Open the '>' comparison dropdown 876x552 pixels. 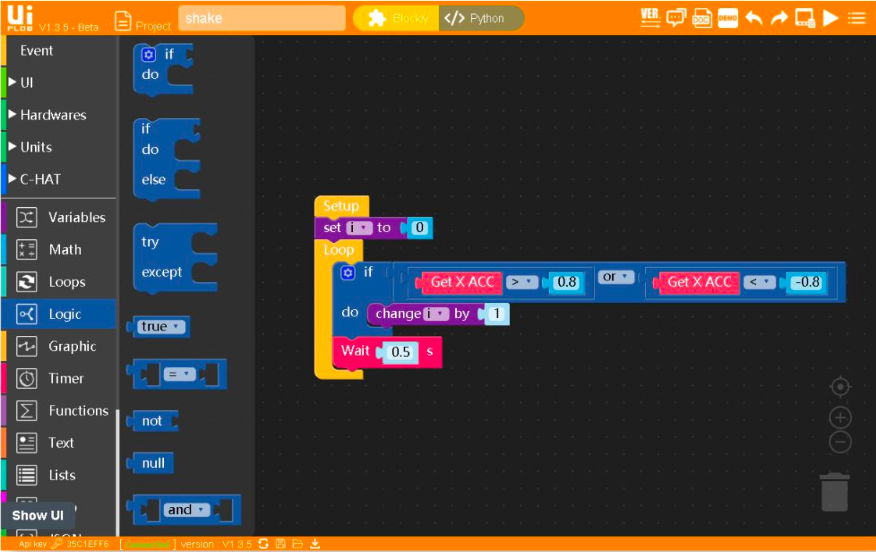pyautogui.click(x=521, y=282)
